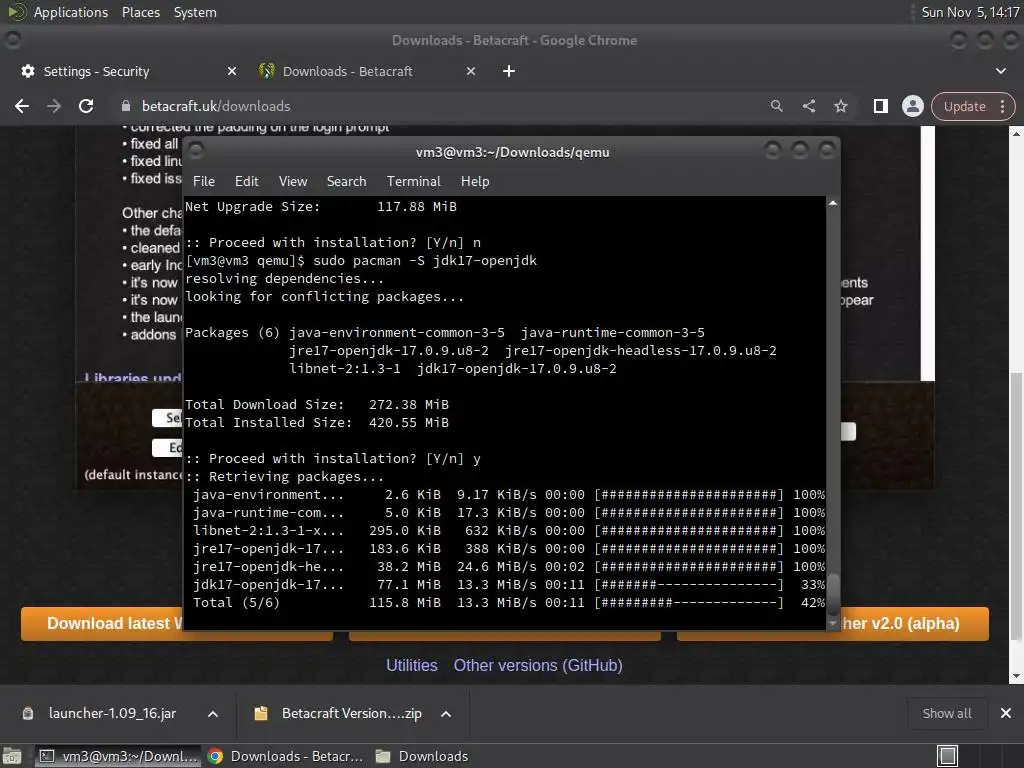
Task: Open Chrome side panel
Action: point(880,106)
